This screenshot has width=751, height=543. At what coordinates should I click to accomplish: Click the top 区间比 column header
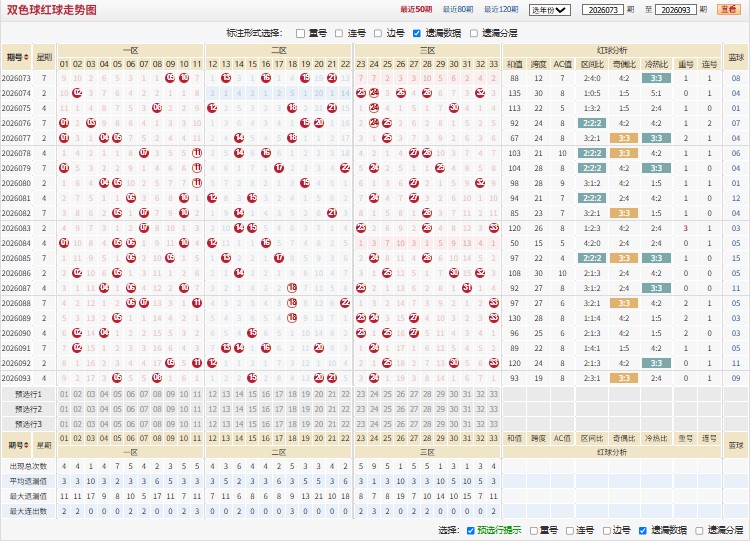click(x=592, y=64)
